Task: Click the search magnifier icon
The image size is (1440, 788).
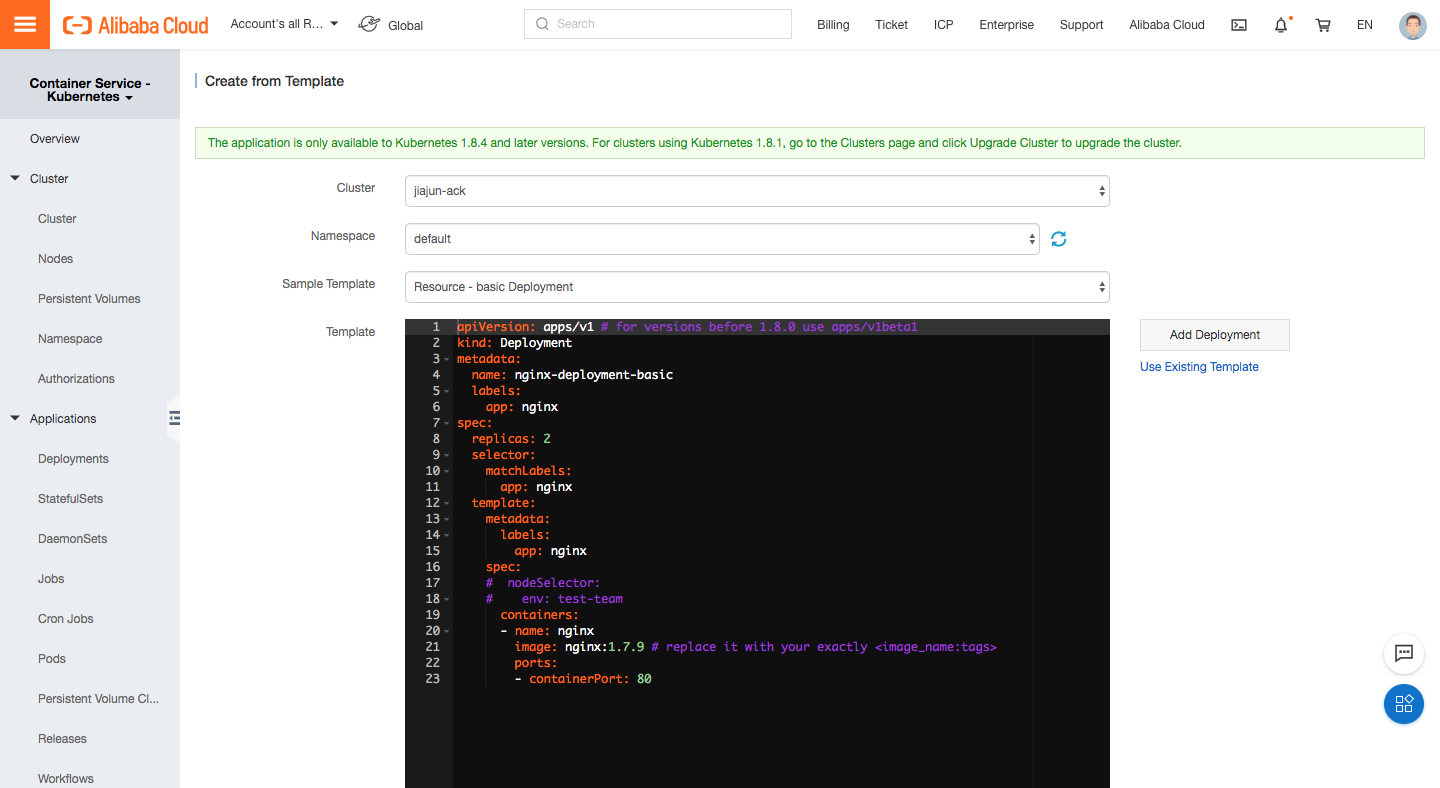Action: click(542, 24)
